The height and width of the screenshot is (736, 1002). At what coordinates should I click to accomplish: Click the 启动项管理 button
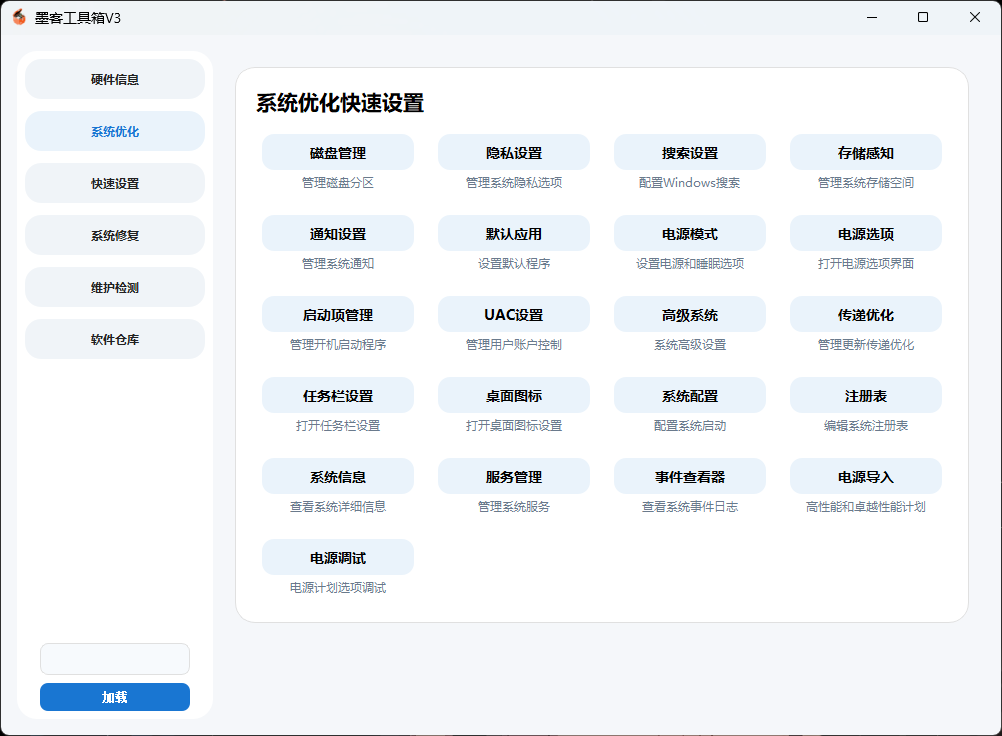[338, 315]
